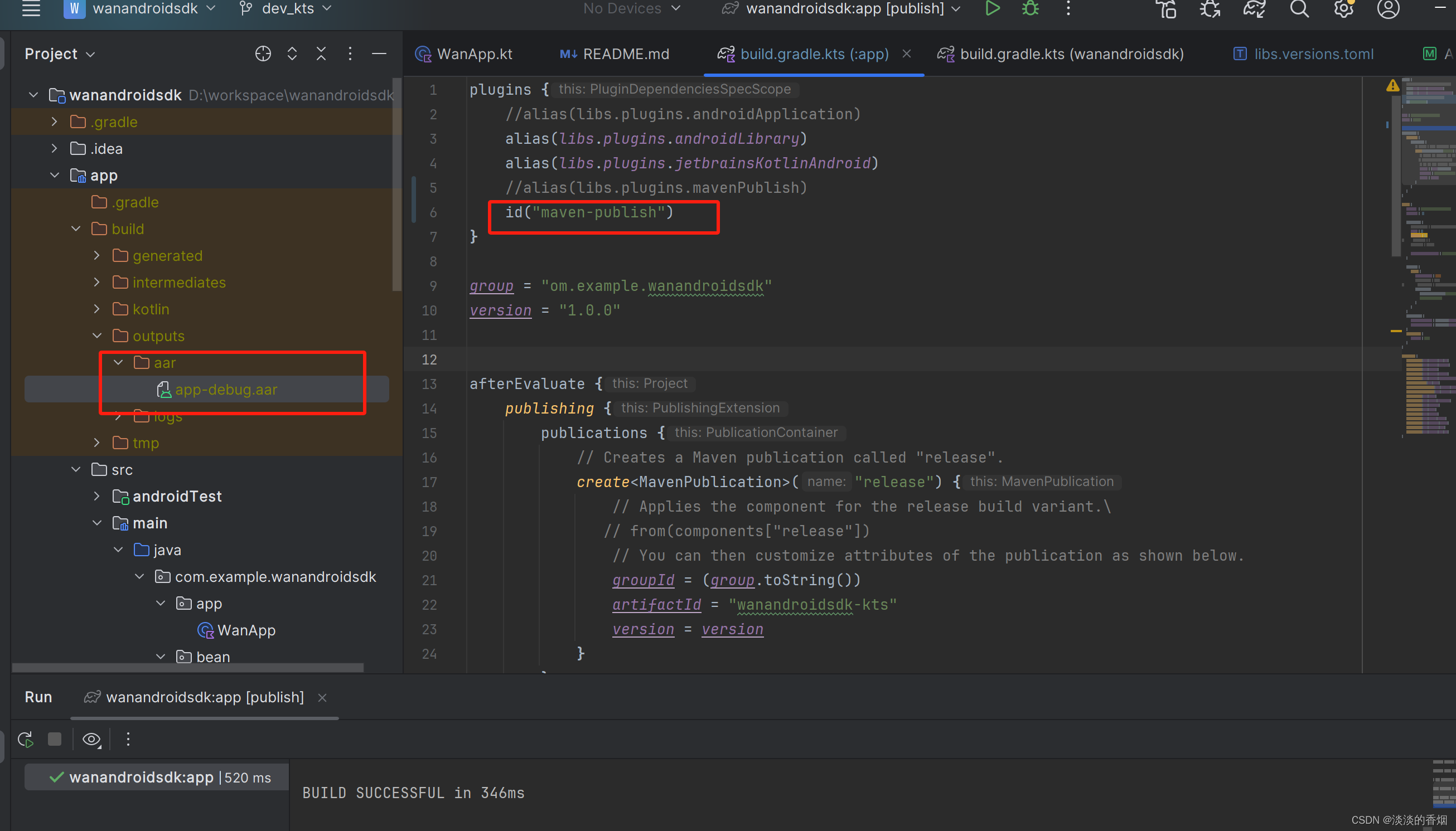The width and height of the screenshot is (1456, 831).
Task: Click the Project panel horizontal scrollbar
Action: (x=187, y=668)
